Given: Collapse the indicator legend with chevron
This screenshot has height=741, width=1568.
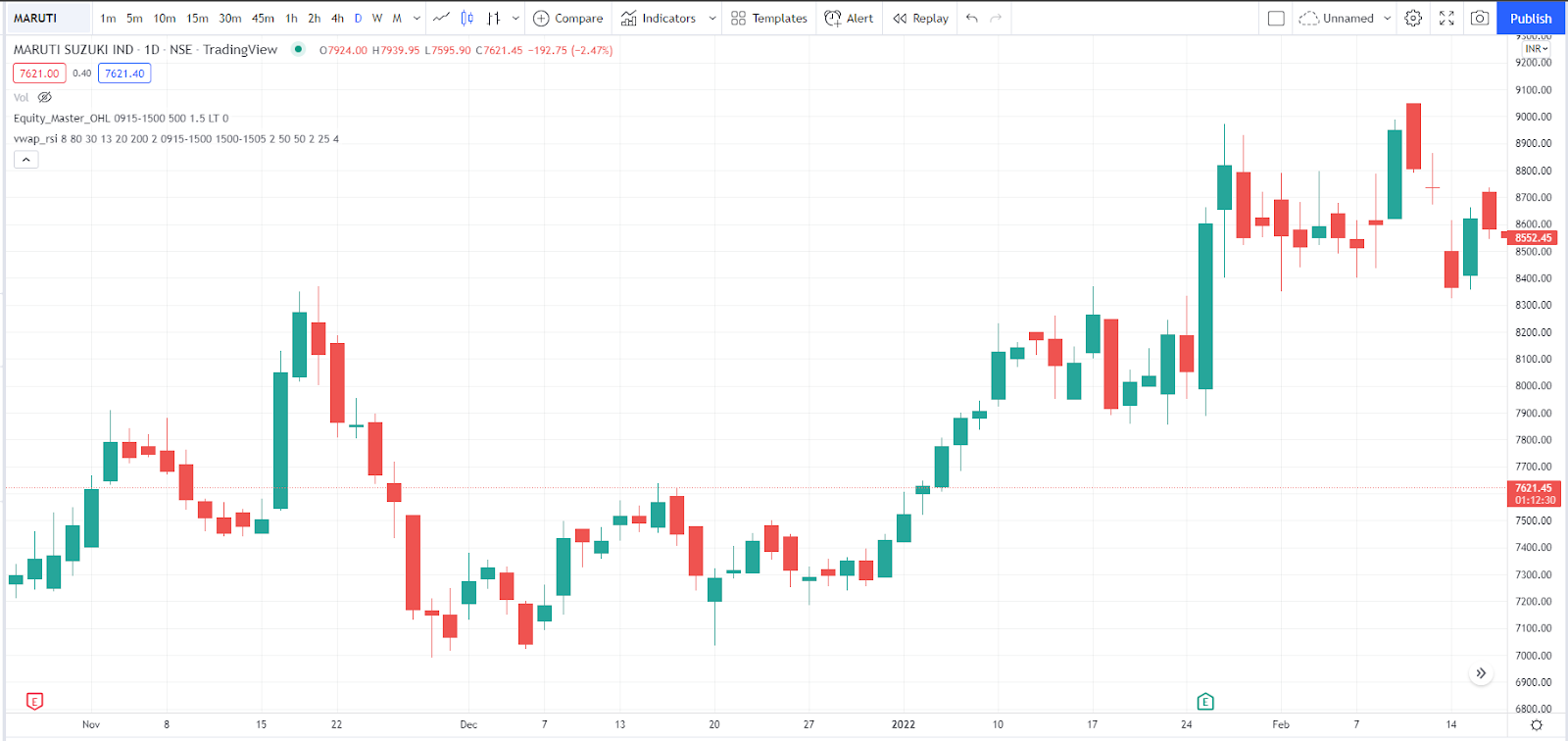Looking at the screenshot, I should pyautogui.click(x=26, y=160).
